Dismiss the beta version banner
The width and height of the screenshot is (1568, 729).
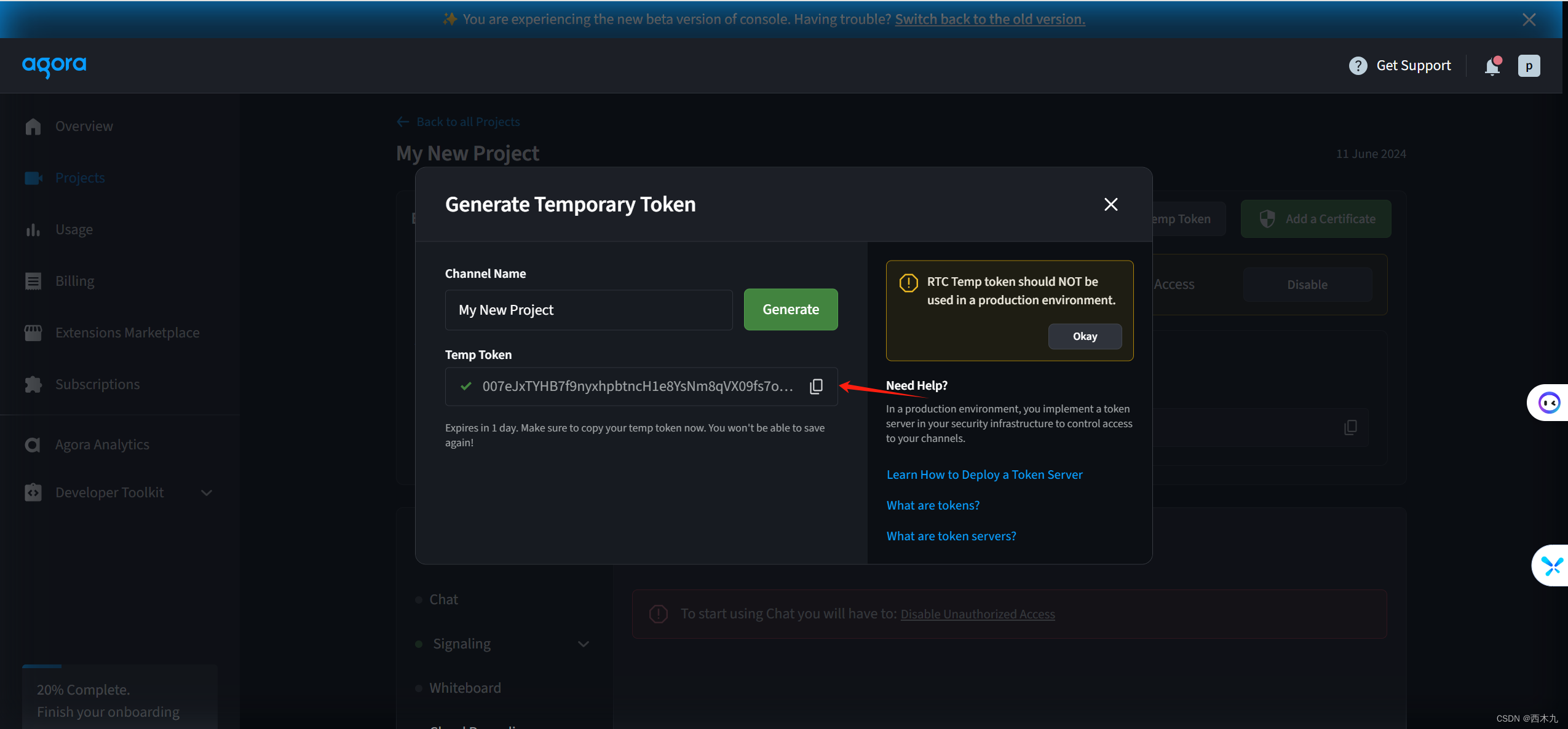click(x=1529, y=20)
